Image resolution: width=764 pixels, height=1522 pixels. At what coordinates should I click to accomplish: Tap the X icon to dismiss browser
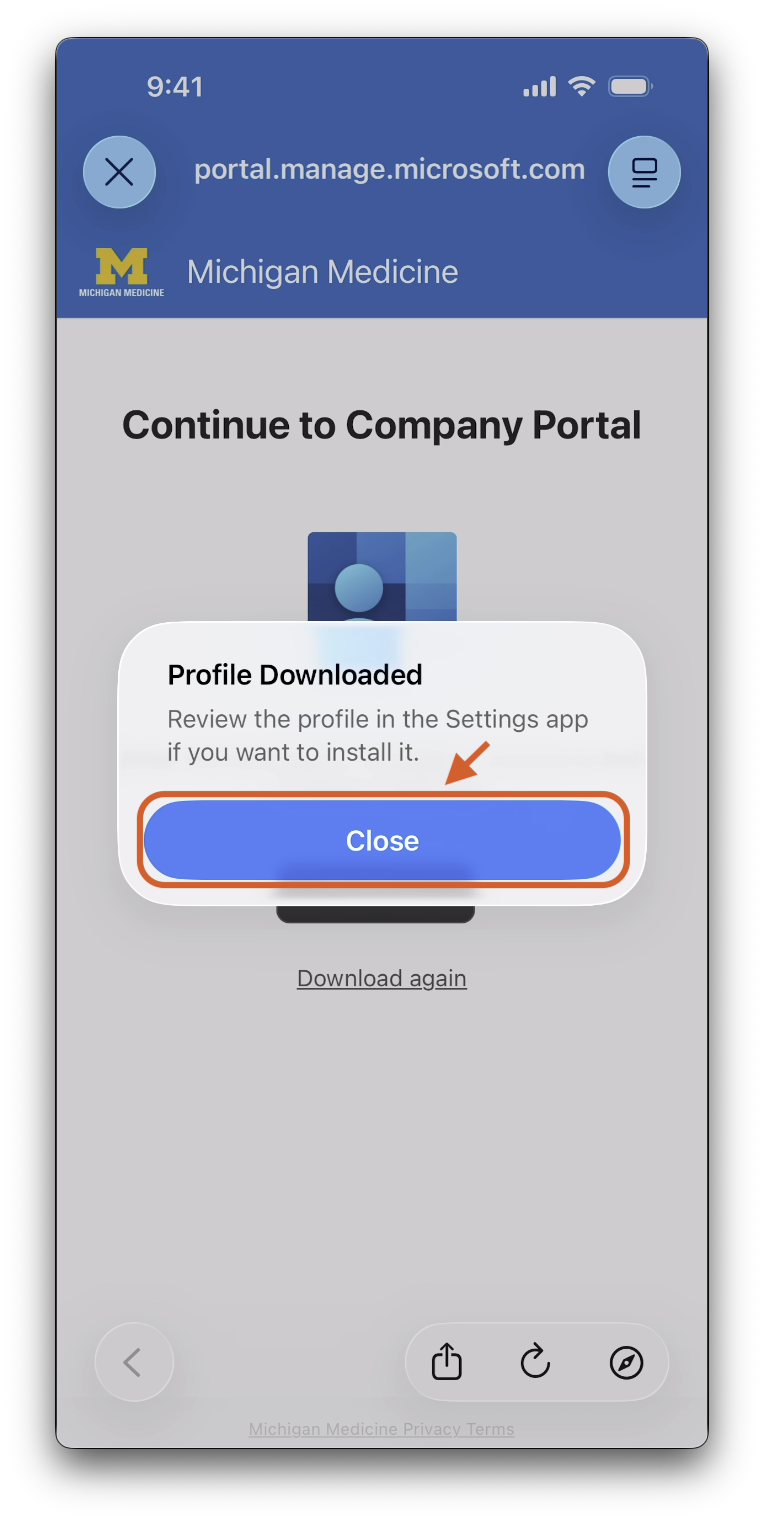click(119, 172)
